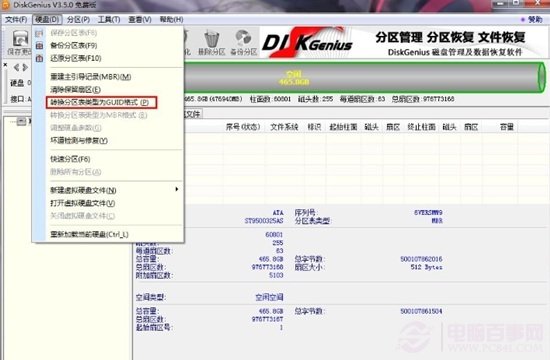550x360 pixels.
Task: Click partition table type value MBR
Action: point(437,221)
